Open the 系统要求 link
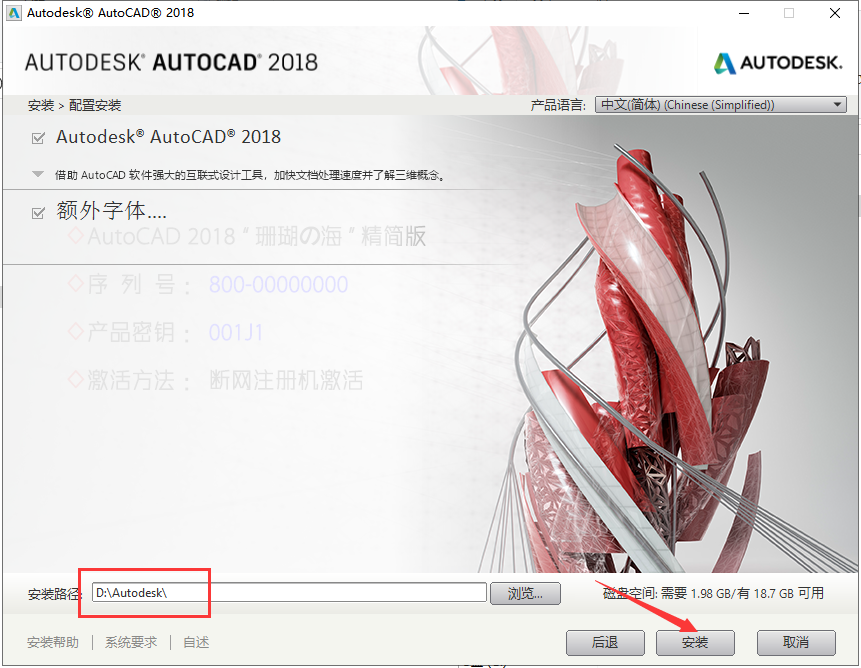This screenshot has width=861, height=668. point(131,642)
